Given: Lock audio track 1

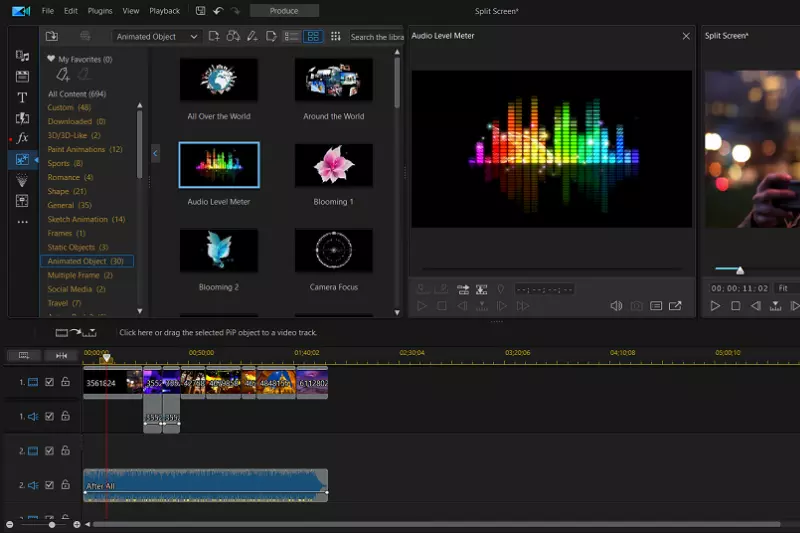Looking at the screenshot, I should tap(65, 416).
